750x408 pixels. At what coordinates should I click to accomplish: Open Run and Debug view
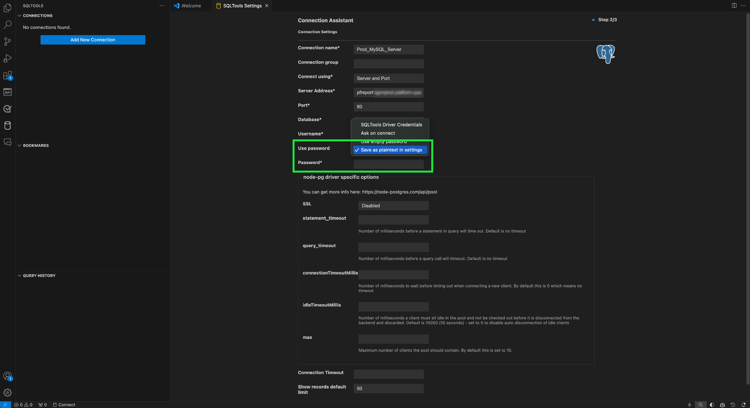[x=7, y=58]
